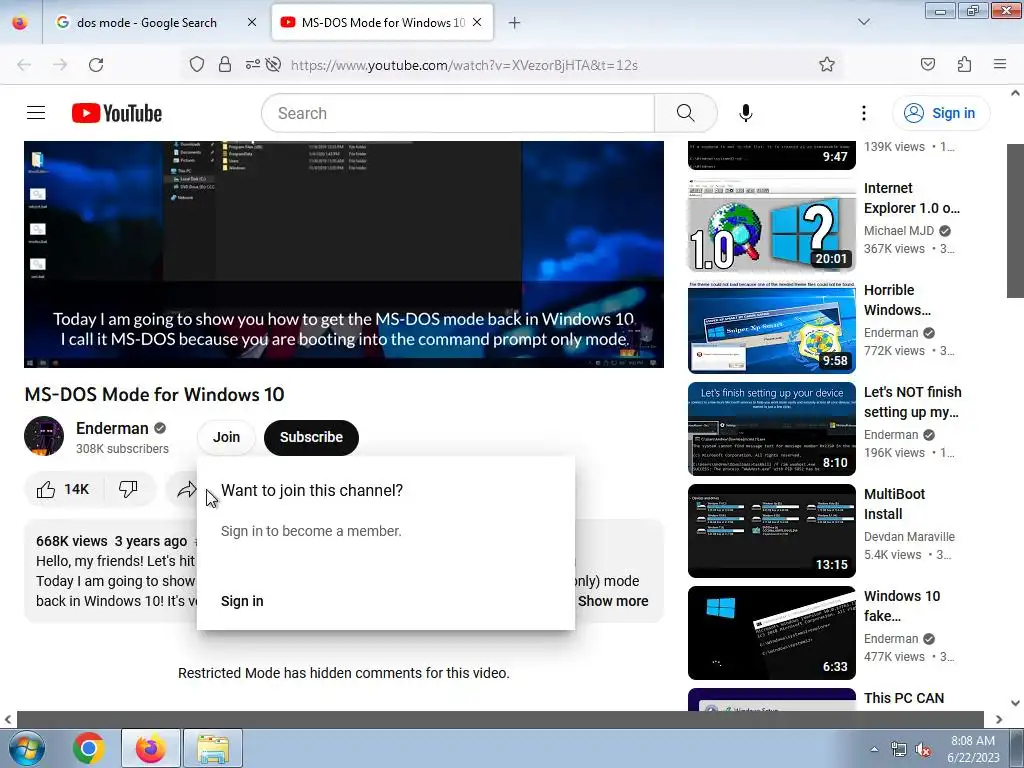Click the autoplay blocked icon in address bar
This screenshot has width=1024, height=768.
(274, 64)
